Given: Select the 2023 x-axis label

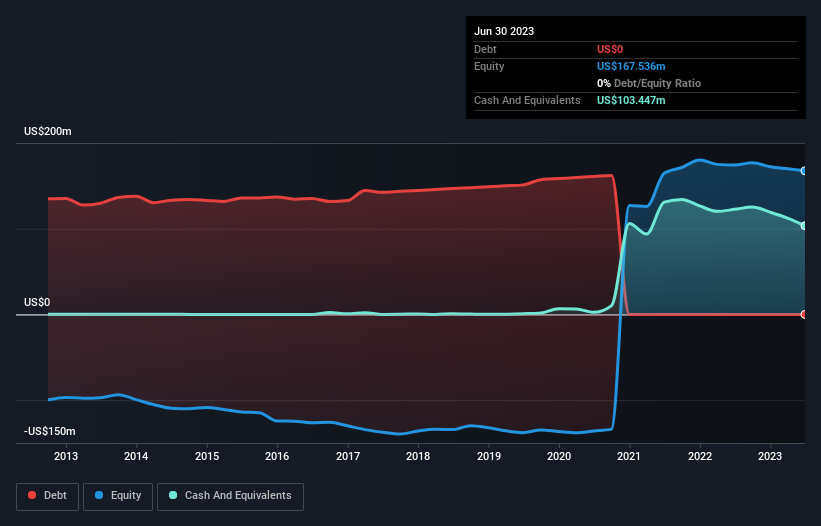Looking at the screenshot, I should [x=770, y=456].
